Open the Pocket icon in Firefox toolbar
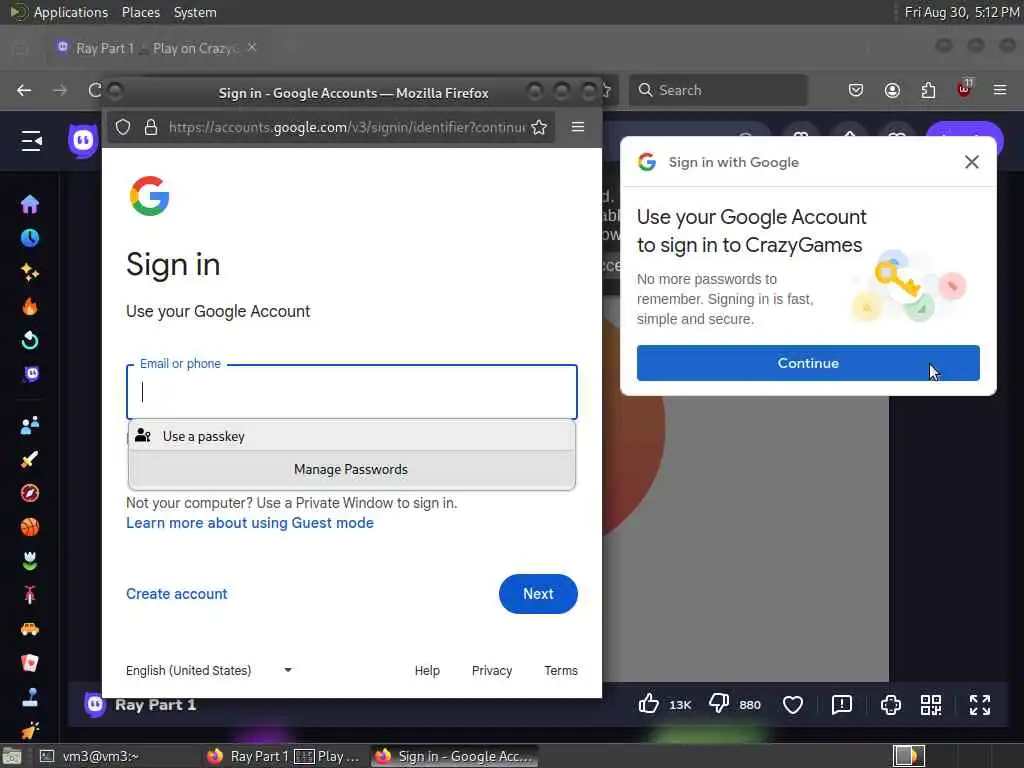 (856, 90)
